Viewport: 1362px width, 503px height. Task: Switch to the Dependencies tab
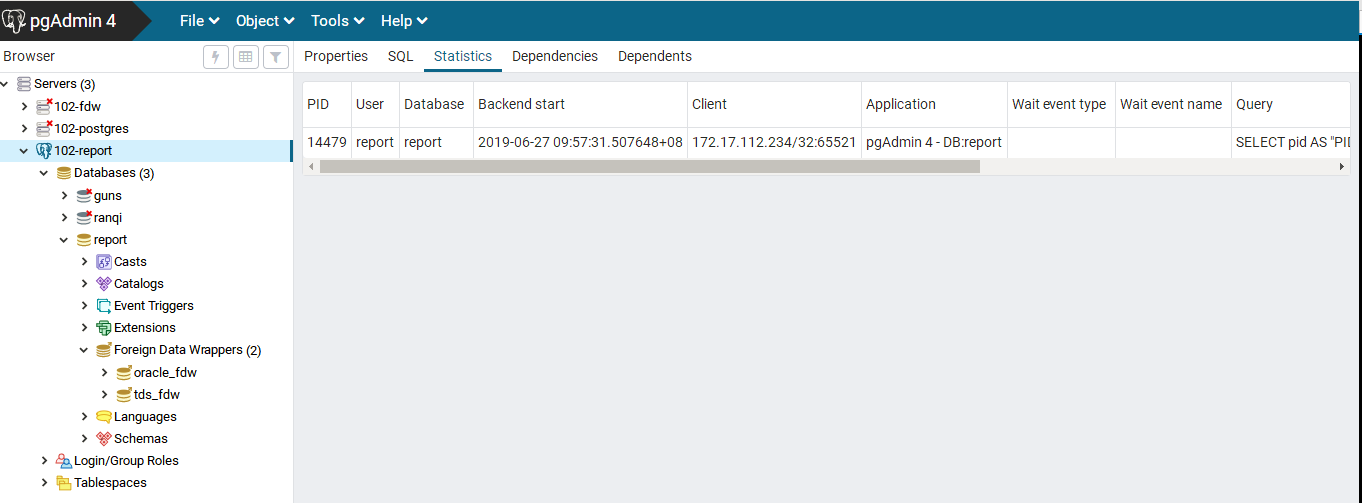coord(554,56)
